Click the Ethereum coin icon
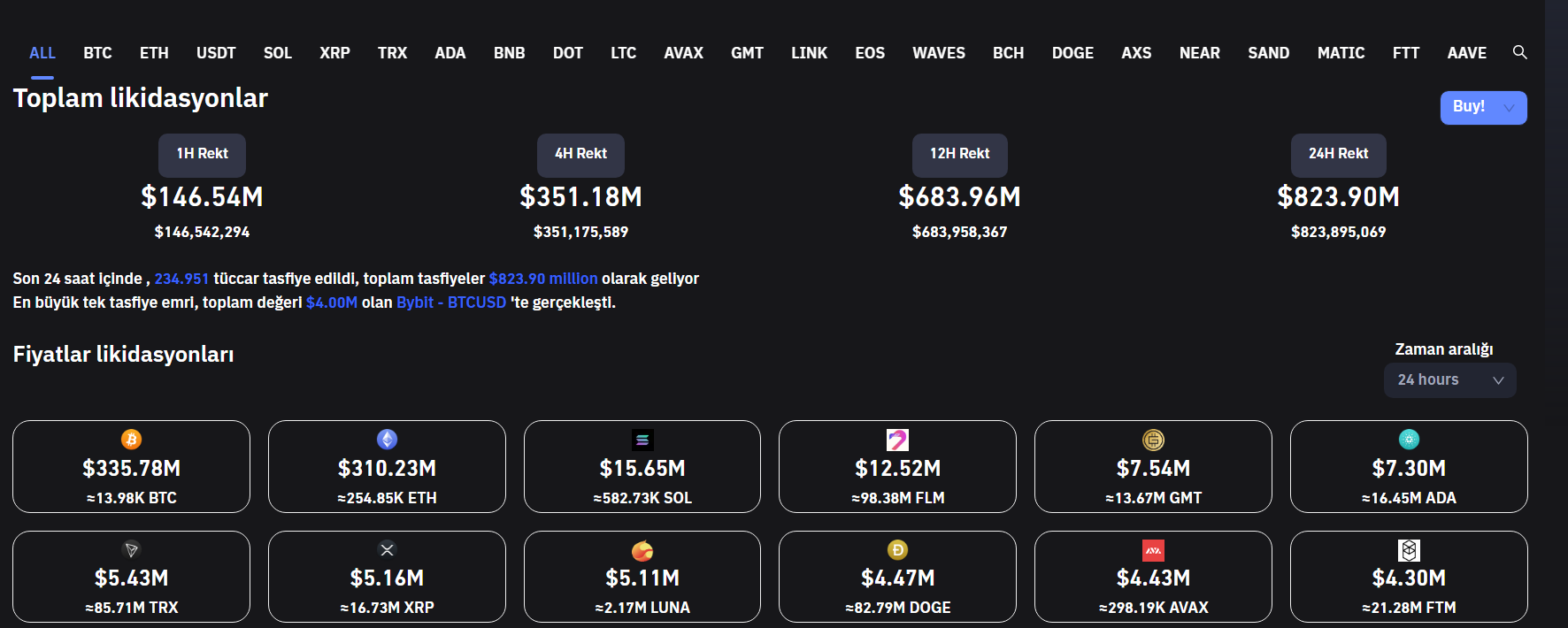The width and height of the screenshot is (1568, 628). [387, 440]
